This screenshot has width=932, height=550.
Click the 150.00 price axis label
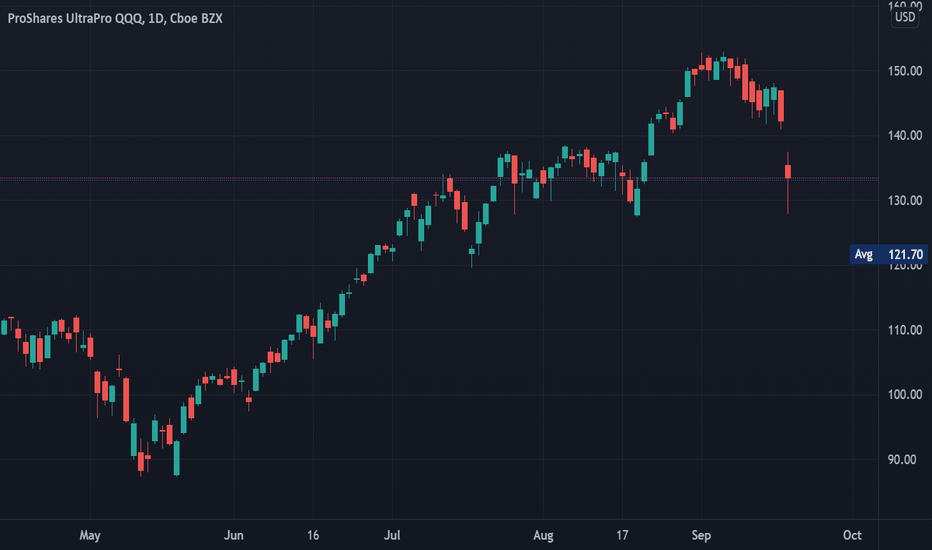(905, 71)
